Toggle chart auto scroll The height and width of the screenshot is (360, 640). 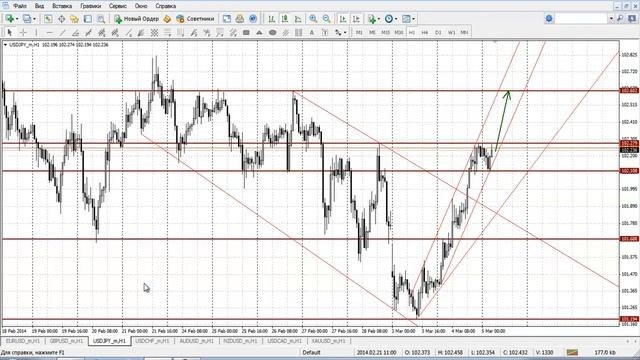click(343, 19)
